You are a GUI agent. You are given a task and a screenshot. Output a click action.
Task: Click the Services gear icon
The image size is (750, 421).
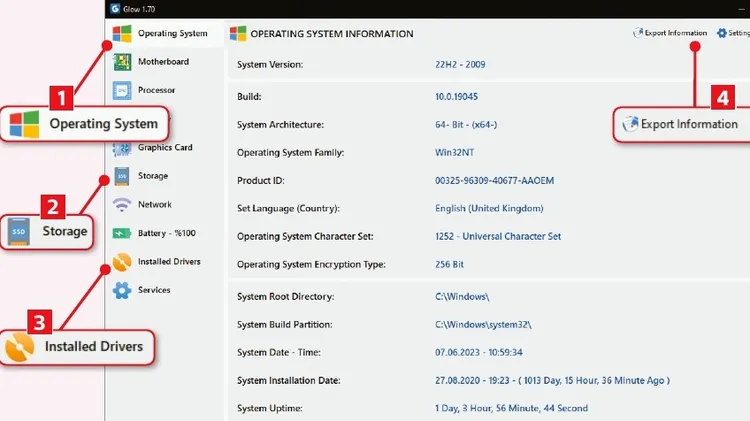[x=122, y=290]
